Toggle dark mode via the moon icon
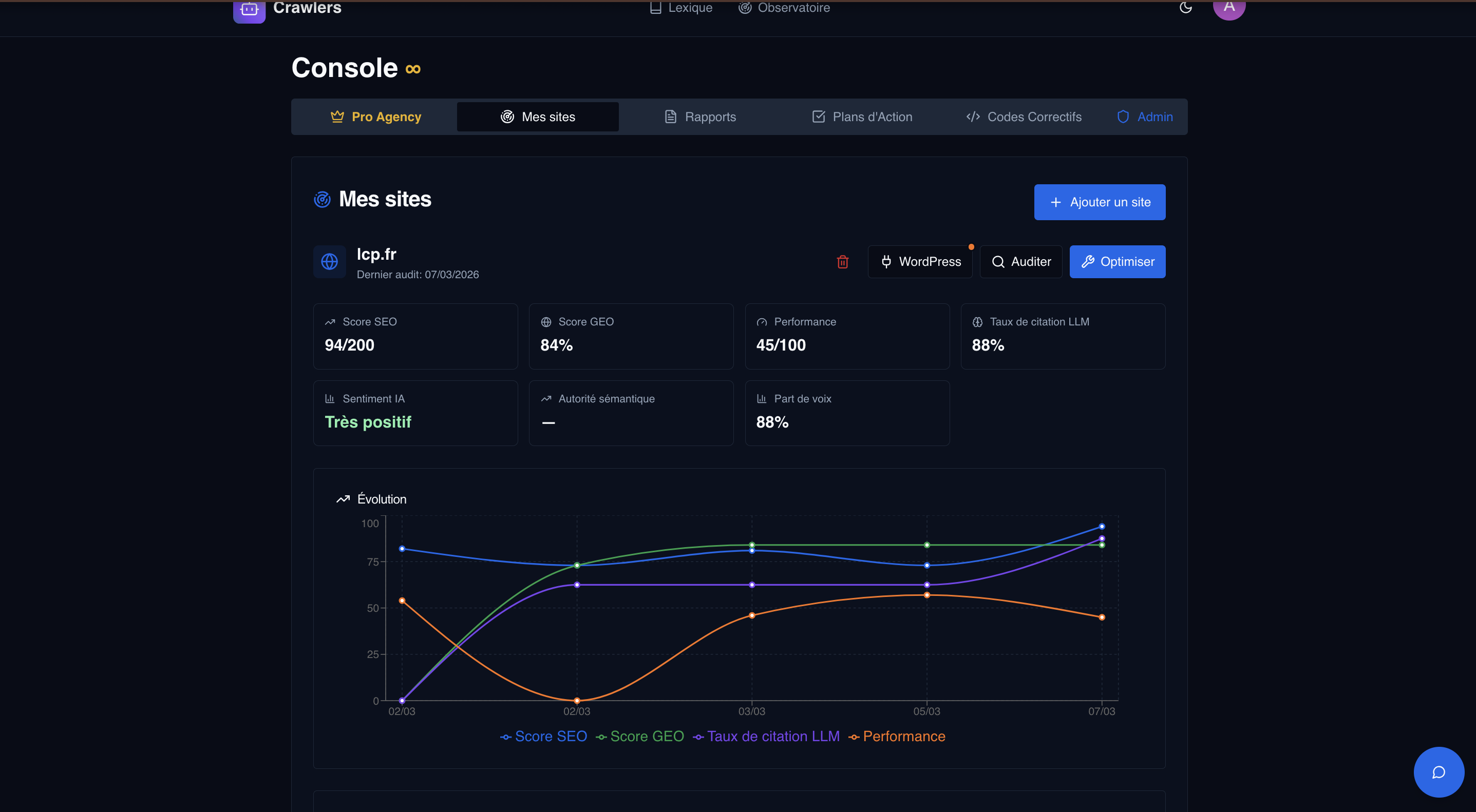 click(x=1185, y=8)
